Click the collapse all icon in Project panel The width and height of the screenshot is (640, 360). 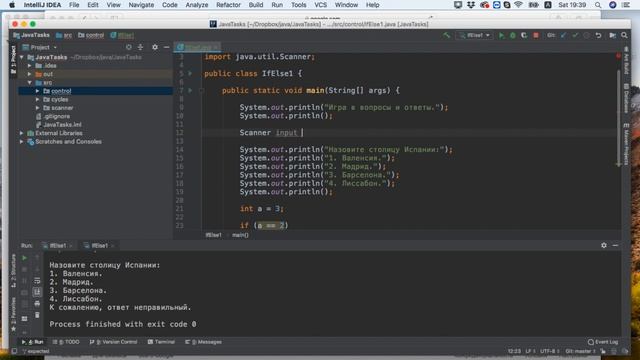coord(140,47)
